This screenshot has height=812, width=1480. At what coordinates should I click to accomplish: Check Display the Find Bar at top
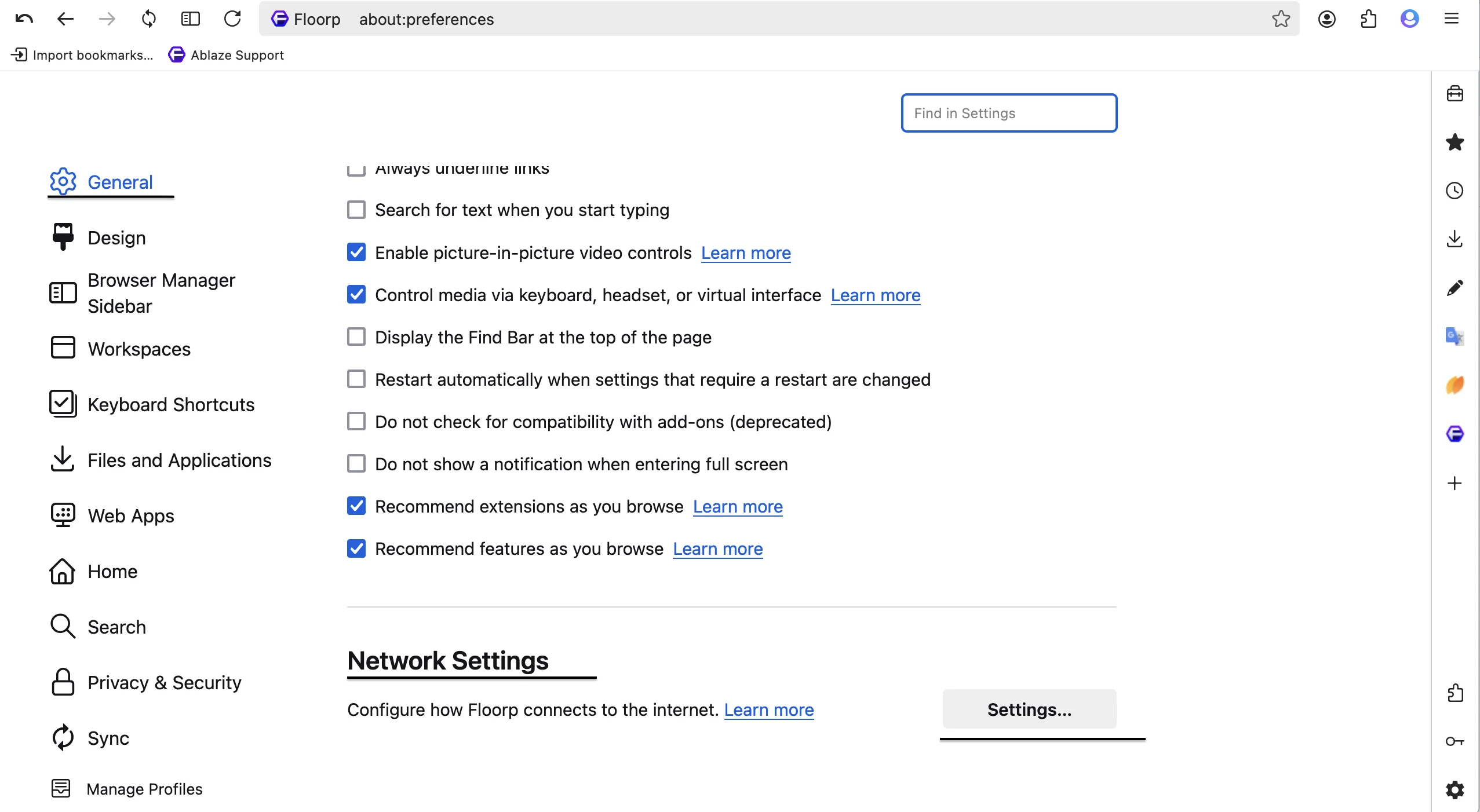pyautogui.click(x=356, y=337)
